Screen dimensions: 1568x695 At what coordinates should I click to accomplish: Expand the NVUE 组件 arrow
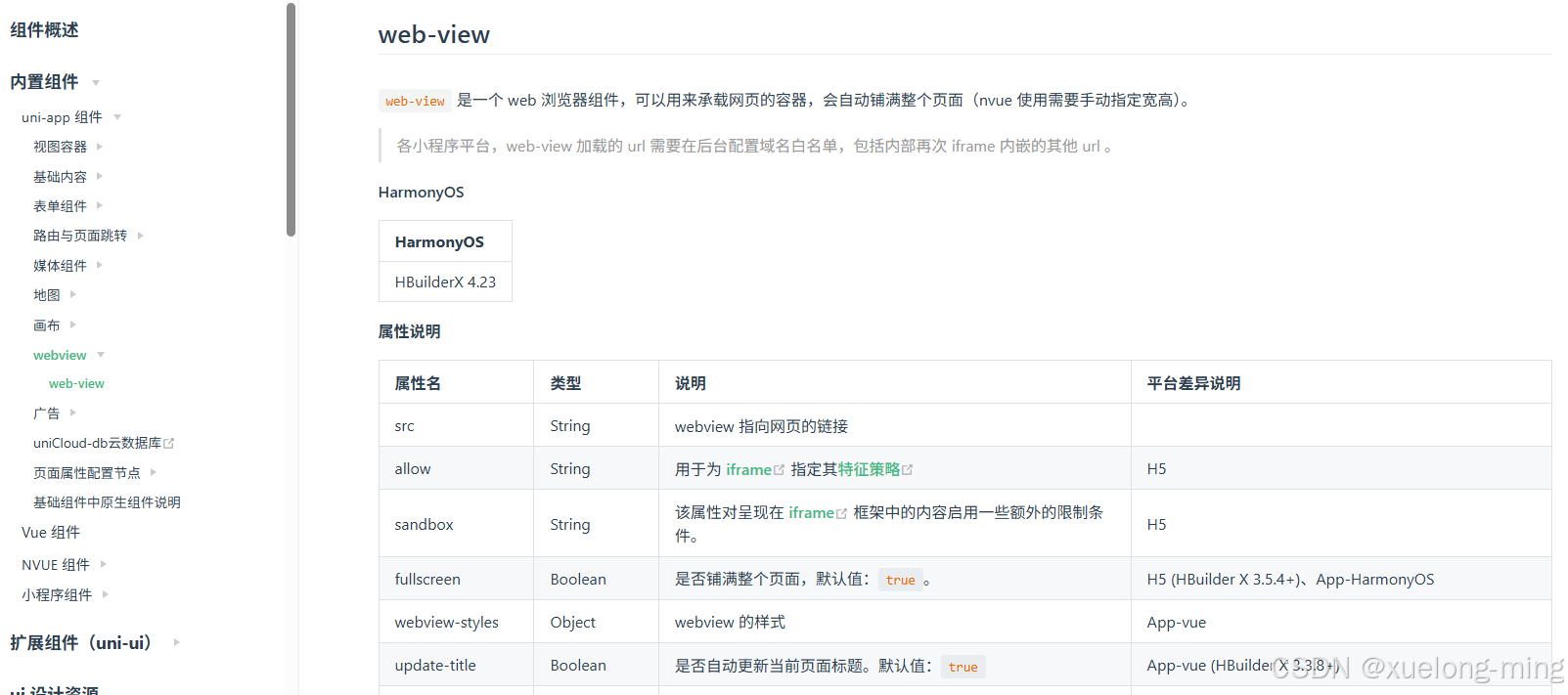point(104,565)
